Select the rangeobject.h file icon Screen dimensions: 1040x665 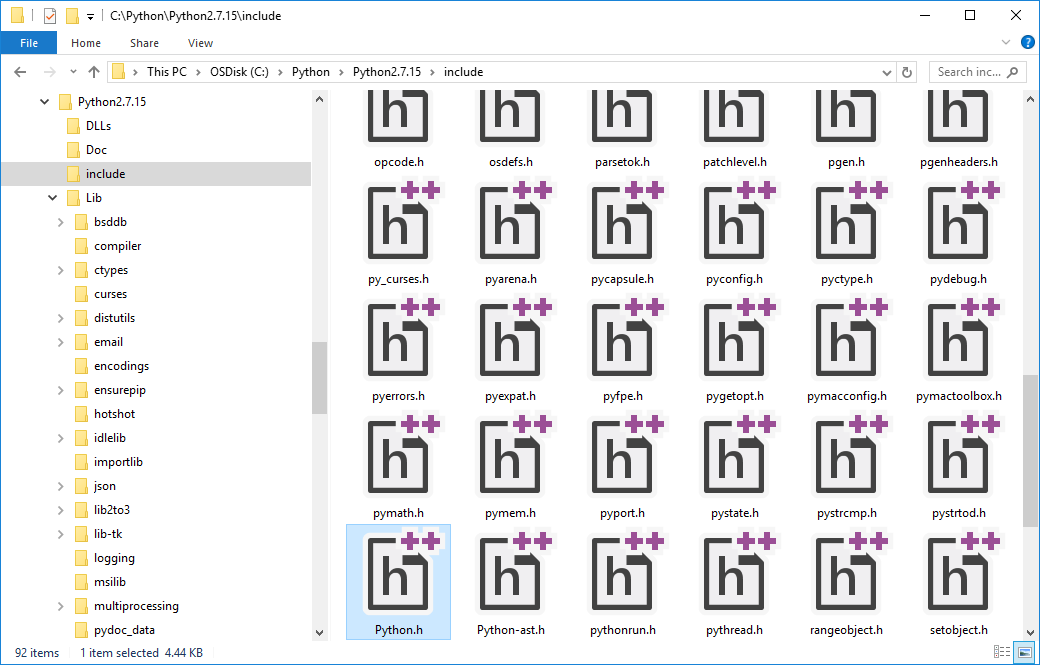click(846, 574)
